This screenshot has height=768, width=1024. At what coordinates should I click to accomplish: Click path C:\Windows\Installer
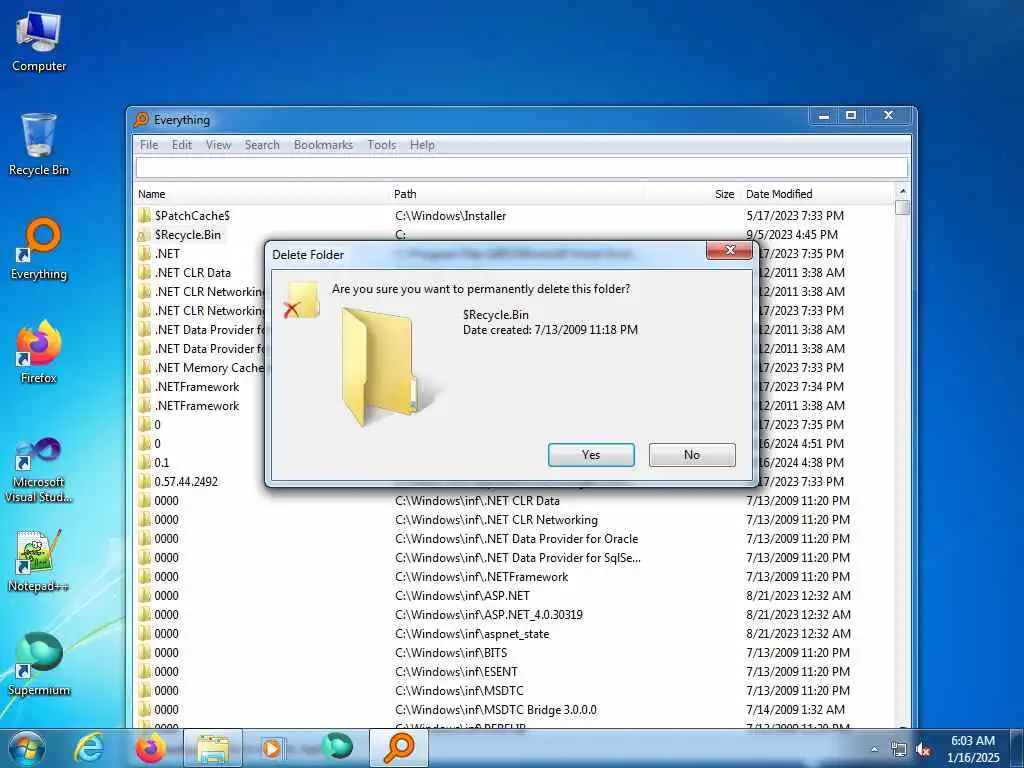tap(451, 216)
